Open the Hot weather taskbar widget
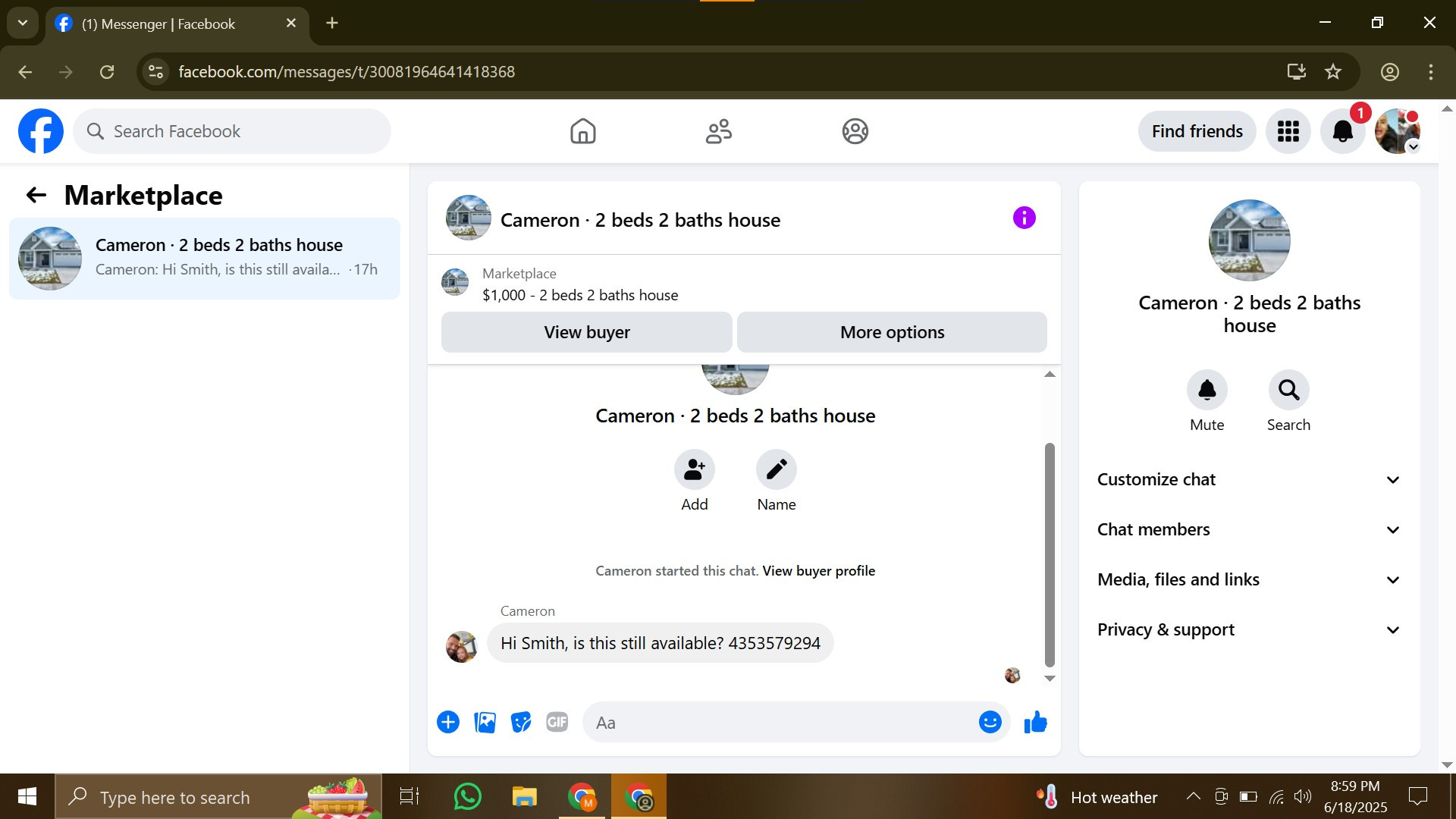 click(x=1098, y=797)
